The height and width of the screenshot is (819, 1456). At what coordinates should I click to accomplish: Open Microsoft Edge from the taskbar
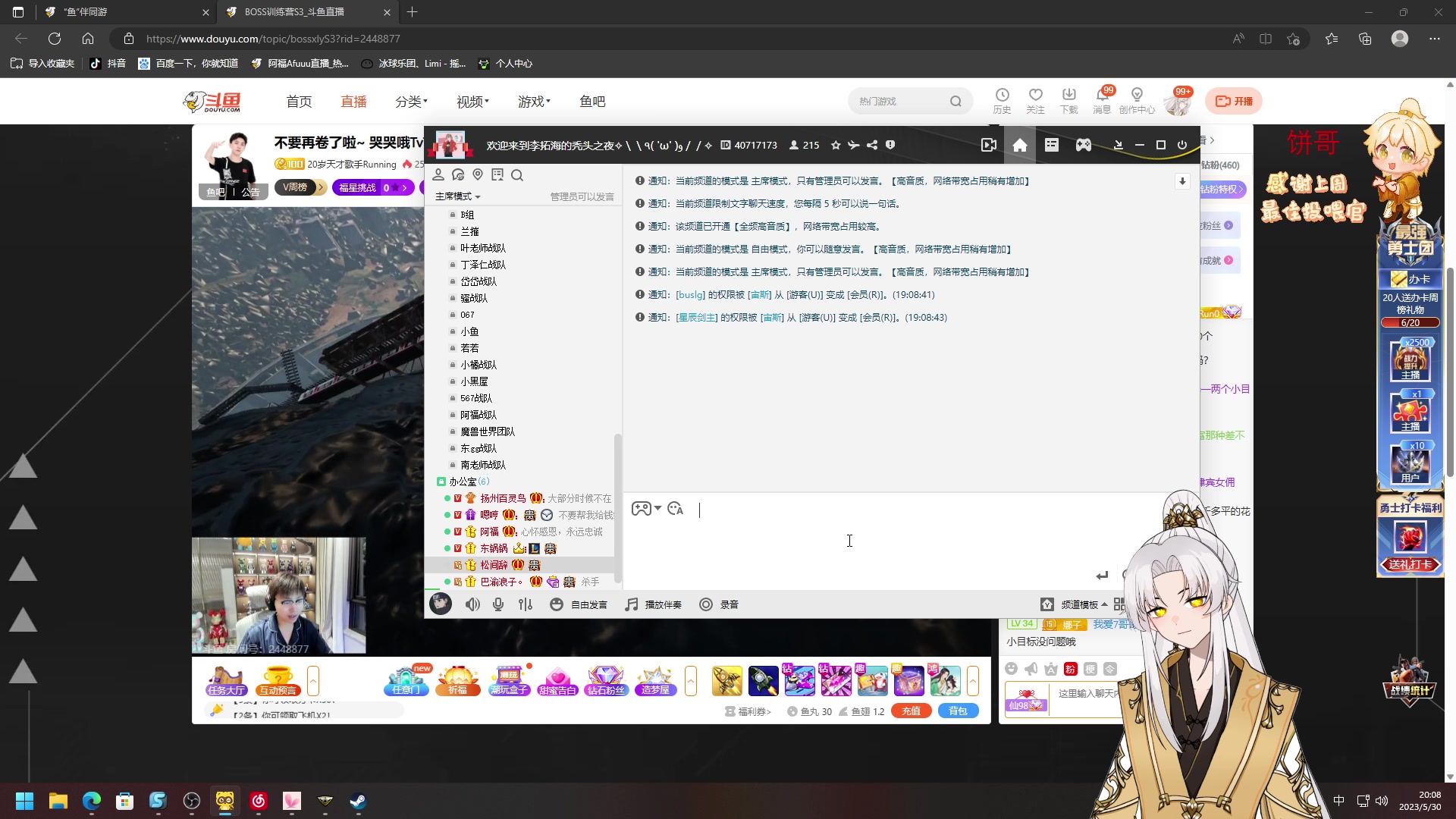coord(92,801)
